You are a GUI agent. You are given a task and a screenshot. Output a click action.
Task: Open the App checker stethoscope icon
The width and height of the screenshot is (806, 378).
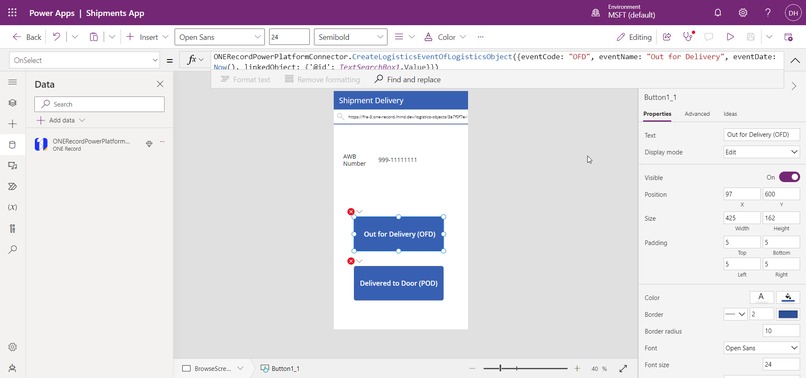click(x=687, y=37)
